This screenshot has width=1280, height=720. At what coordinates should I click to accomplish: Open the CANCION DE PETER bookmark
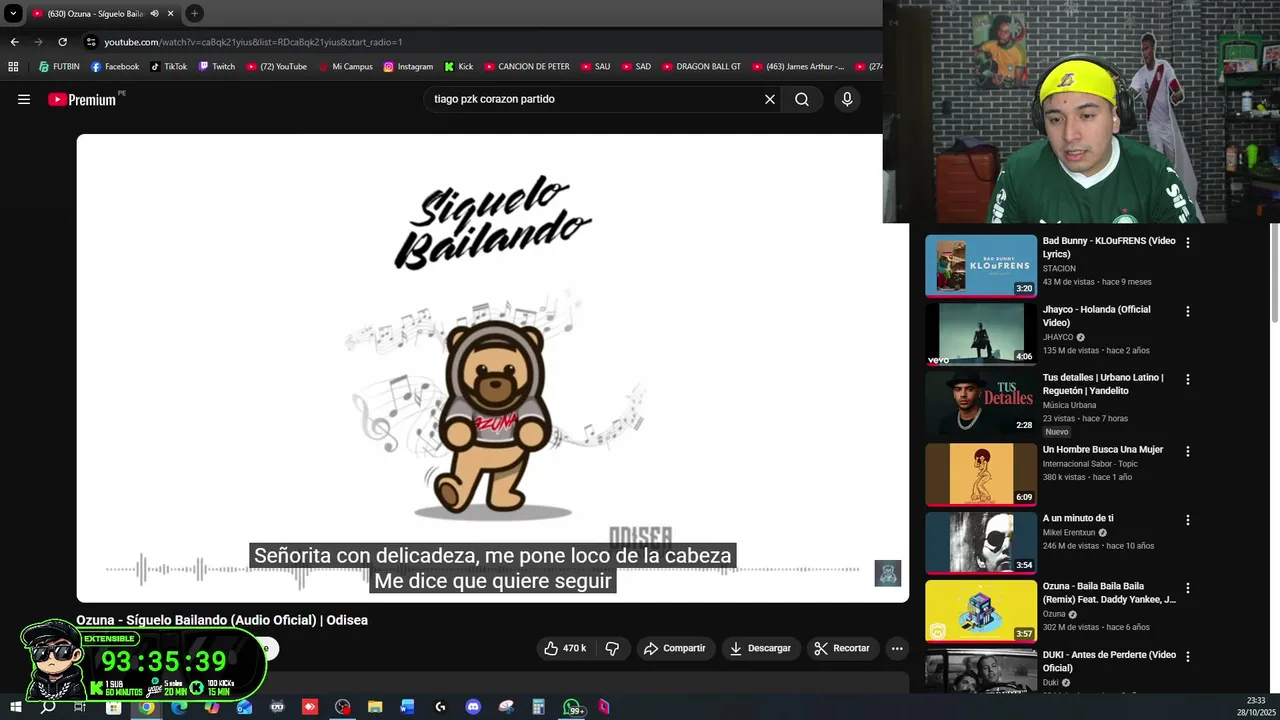click(x=526, y=67)
